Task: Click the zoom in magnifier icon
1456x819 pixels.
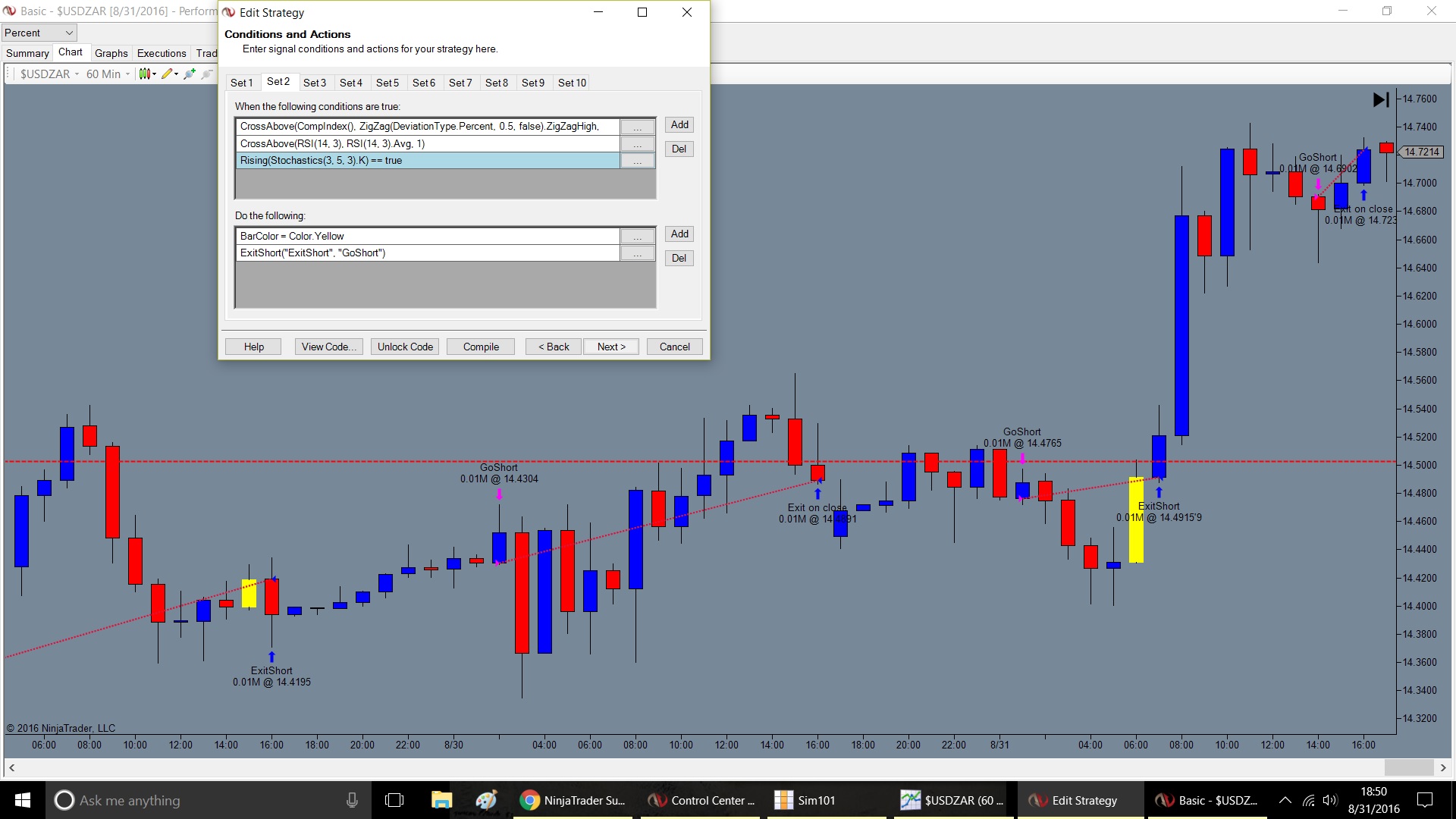Action: [189, 74]
